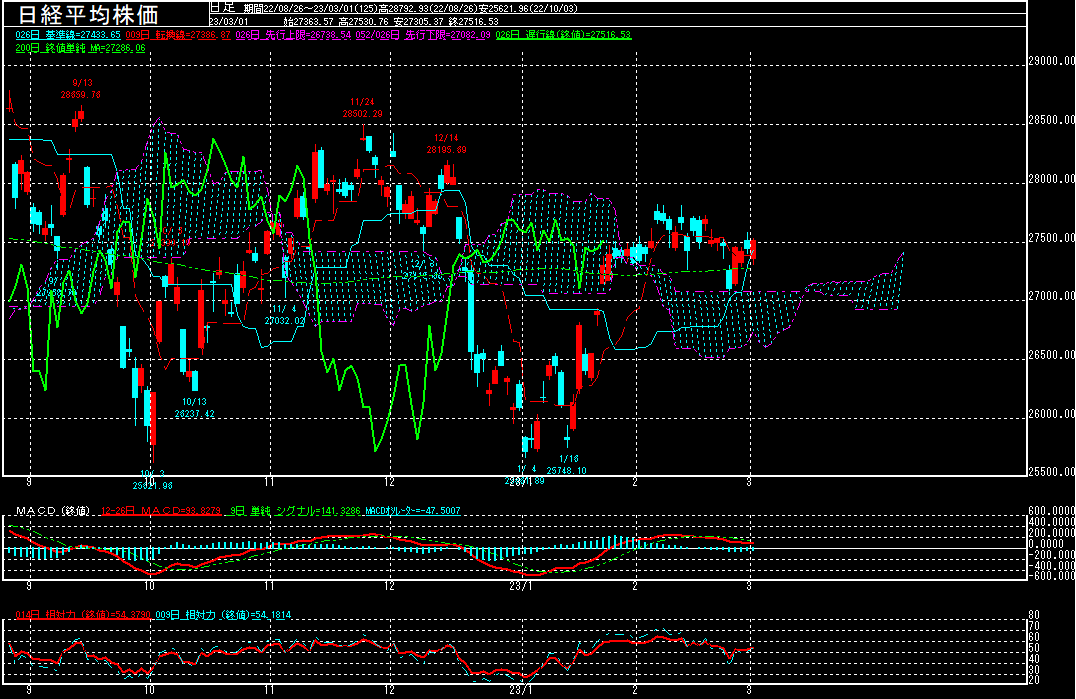
Task: Click the 026日 遅行線(終値)=27516.53 legend label
Action: [x=563, y=35]
